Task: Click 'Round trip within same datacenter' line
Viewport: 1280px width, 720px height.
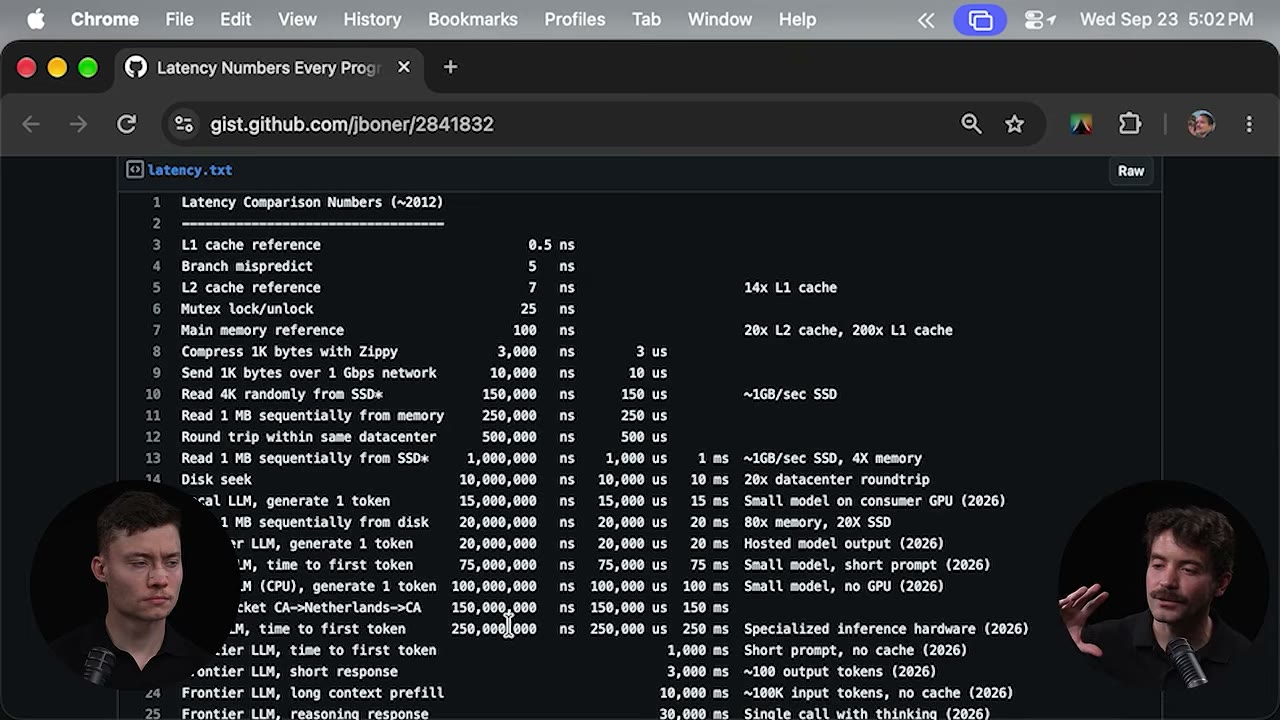Action: (309, 437)
